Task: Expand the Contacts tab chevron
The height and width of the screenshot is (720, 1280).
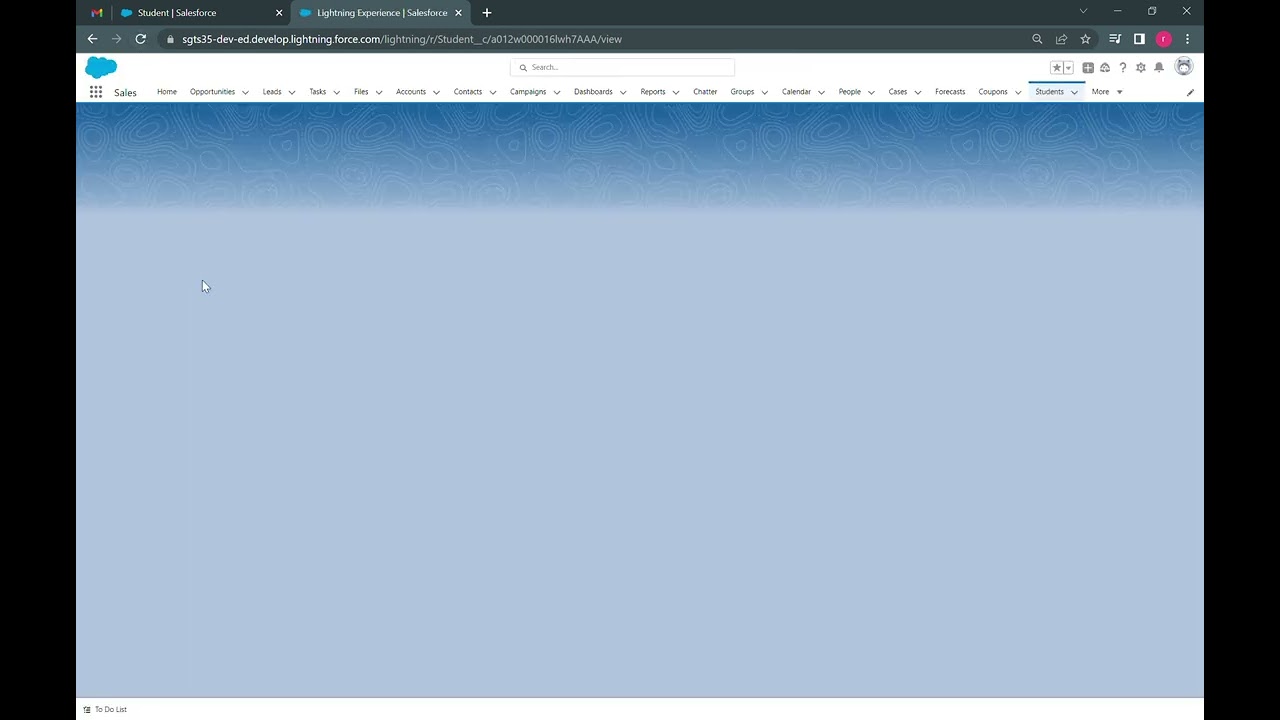Action: pyautogui.click(x=493, y=92)
